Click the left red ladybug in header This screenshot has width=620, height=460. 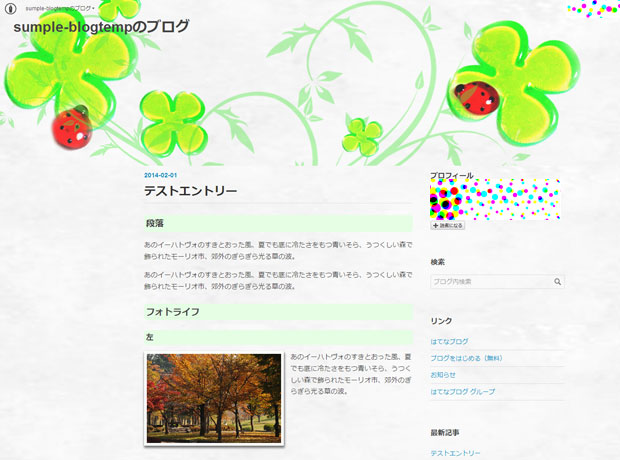click(69, 128)
